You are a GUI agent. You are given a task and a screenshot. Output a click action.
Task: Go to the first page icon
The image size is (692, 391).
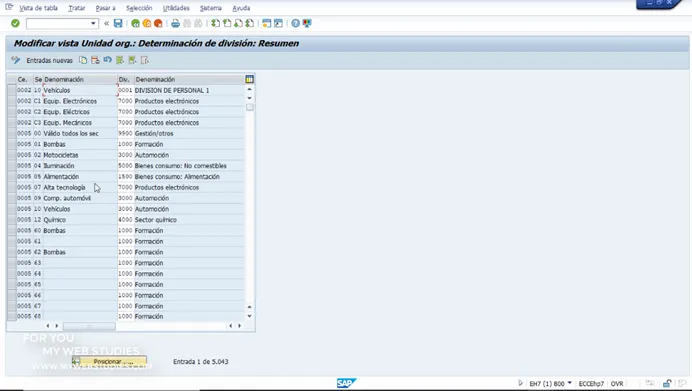pyautogui.click(x=215, y=23)
